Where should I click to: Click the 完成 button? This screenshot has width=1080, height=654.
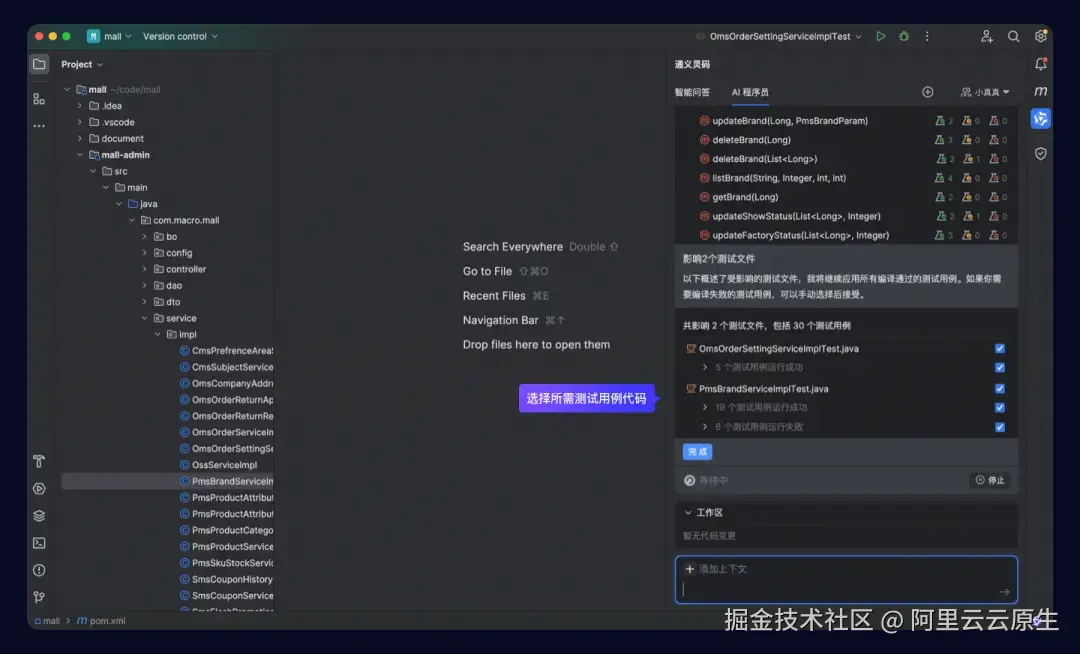coord(697,451)
